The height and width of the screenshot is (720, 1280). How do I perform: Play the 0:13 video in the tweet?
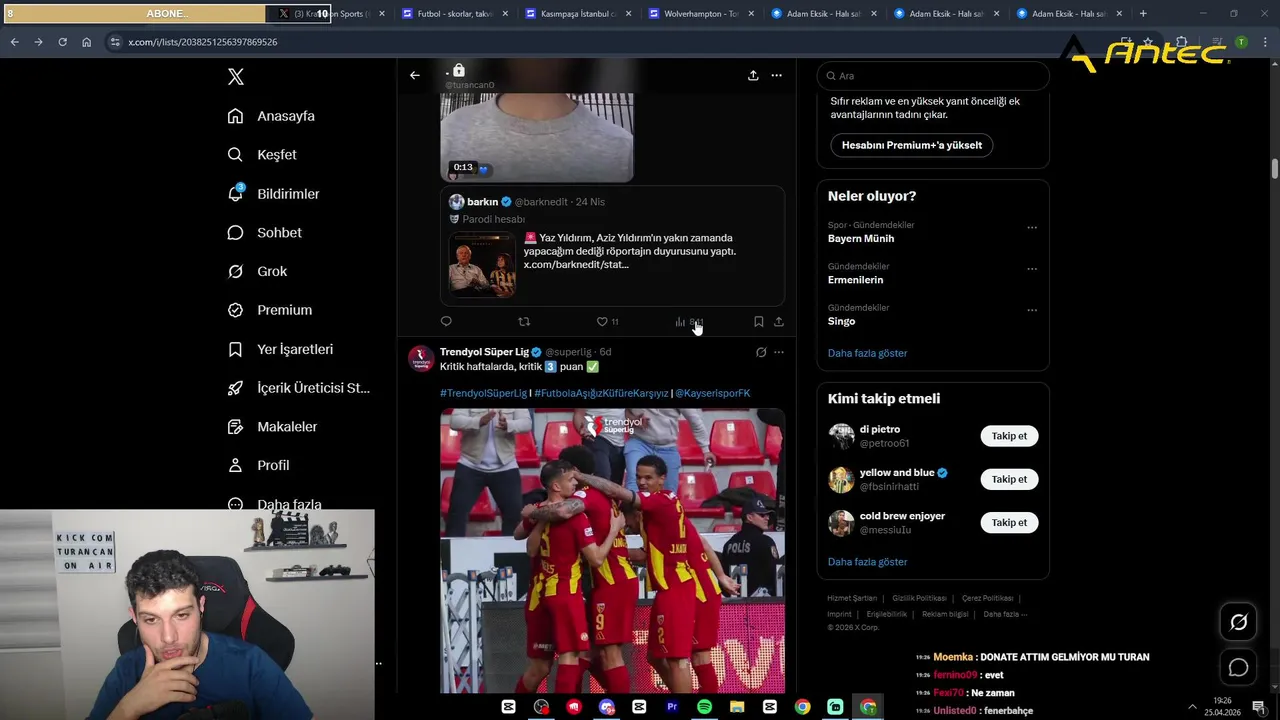tap(537, 138)
